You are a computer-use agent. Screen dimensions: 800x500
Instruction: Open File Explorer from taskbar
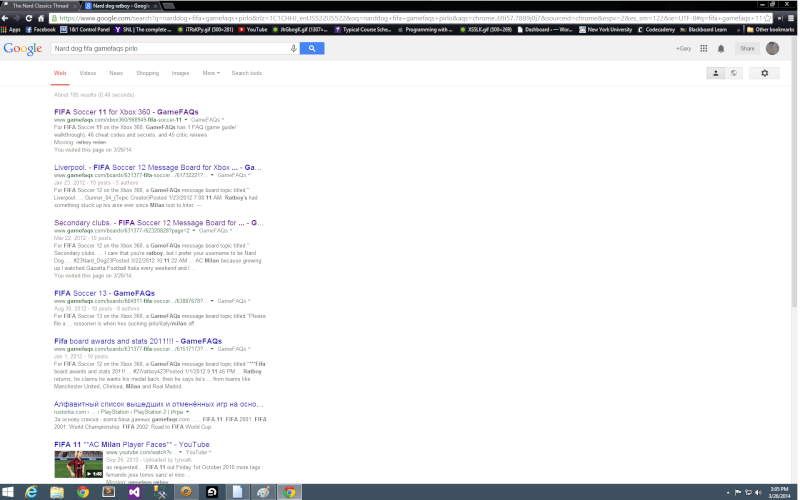click(57, 492)
